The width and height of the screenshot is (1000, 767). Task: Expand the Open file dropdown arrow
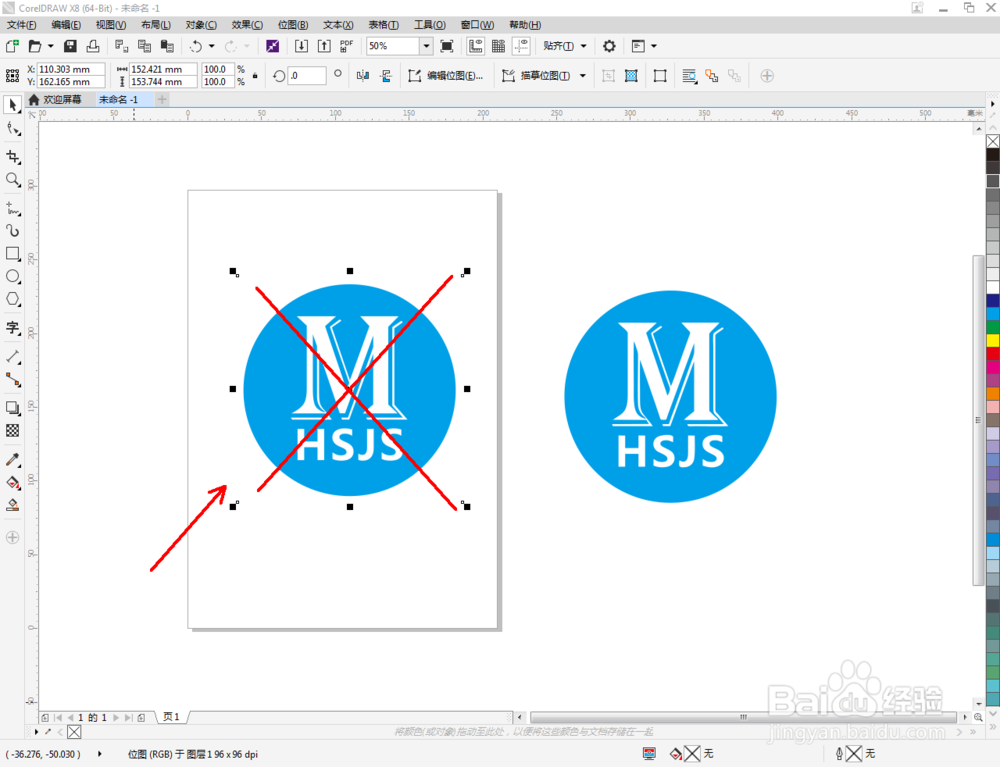50,46
